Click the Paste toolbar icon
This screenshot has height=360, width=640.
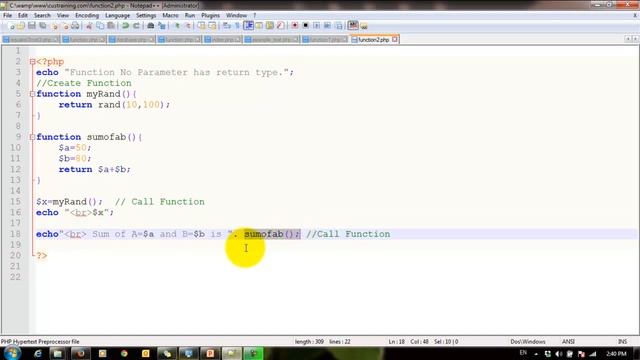coord(111,26)
